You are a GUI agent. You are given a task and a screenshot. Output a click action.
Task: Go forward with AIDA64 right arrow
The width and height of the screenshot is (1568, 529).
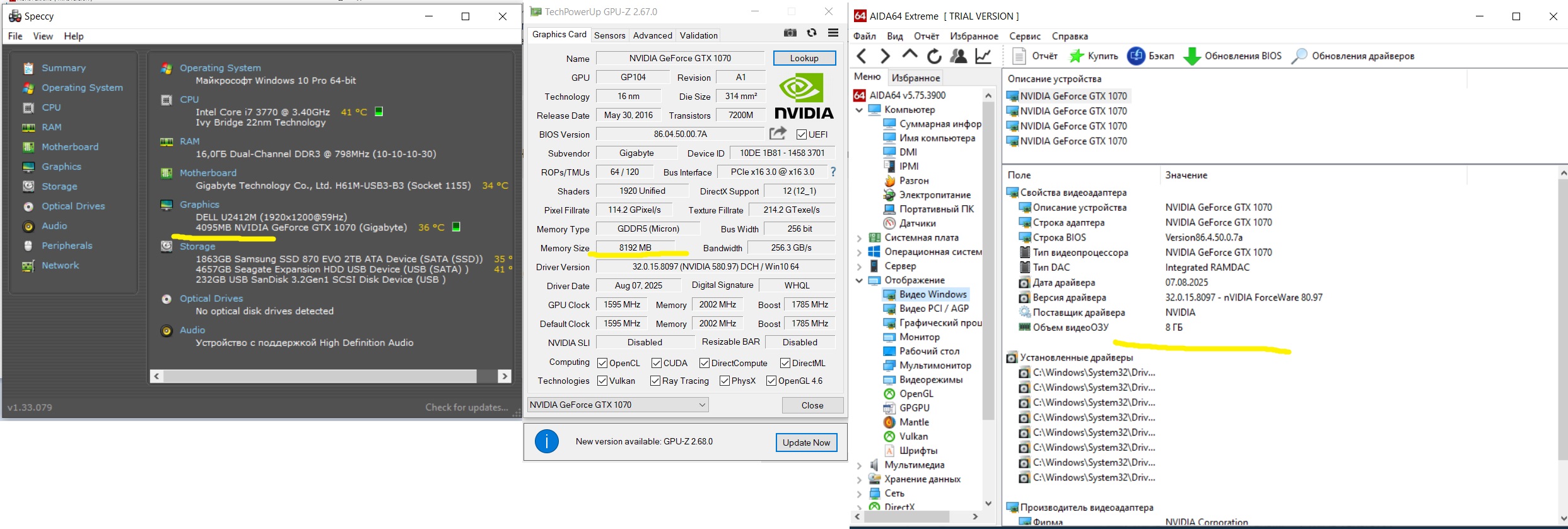point(885,56)
